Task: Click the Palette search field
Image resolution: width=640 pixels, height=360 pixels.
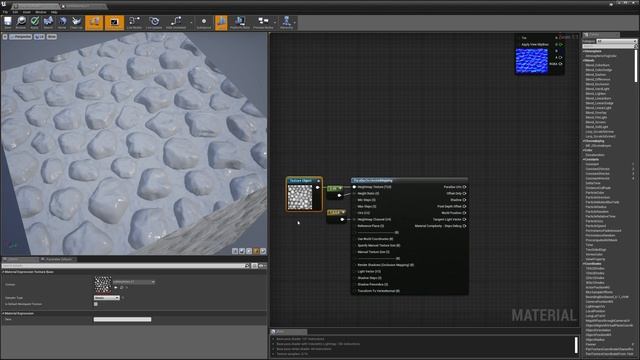Action: point(609,46)
